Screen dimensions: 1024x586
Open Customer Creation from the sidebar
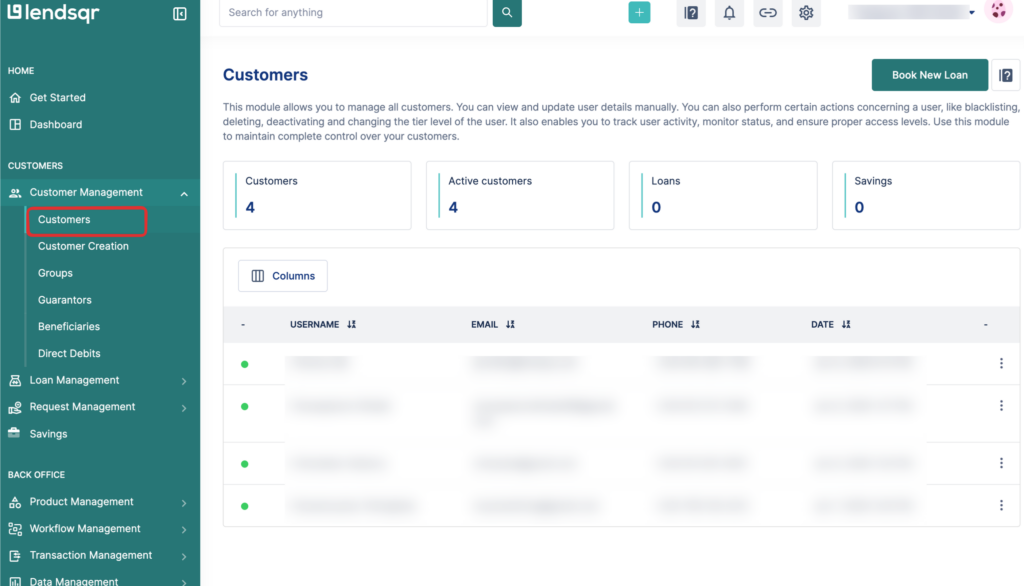(83, 246)
